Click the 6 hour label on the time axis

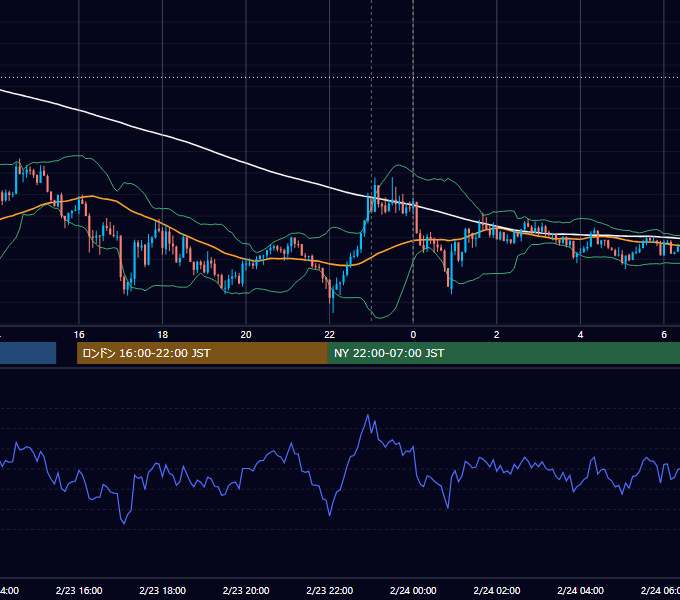(x=664, y=335)
